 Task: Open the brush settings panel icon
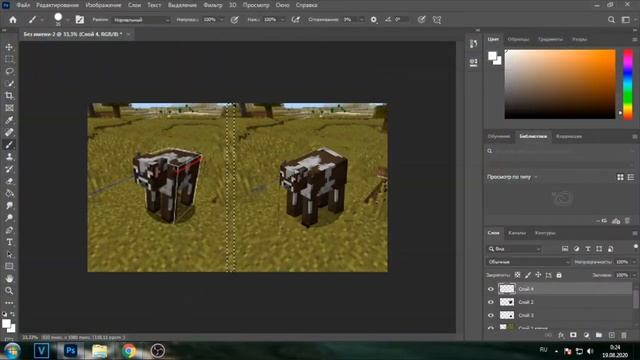coord(80,20)
